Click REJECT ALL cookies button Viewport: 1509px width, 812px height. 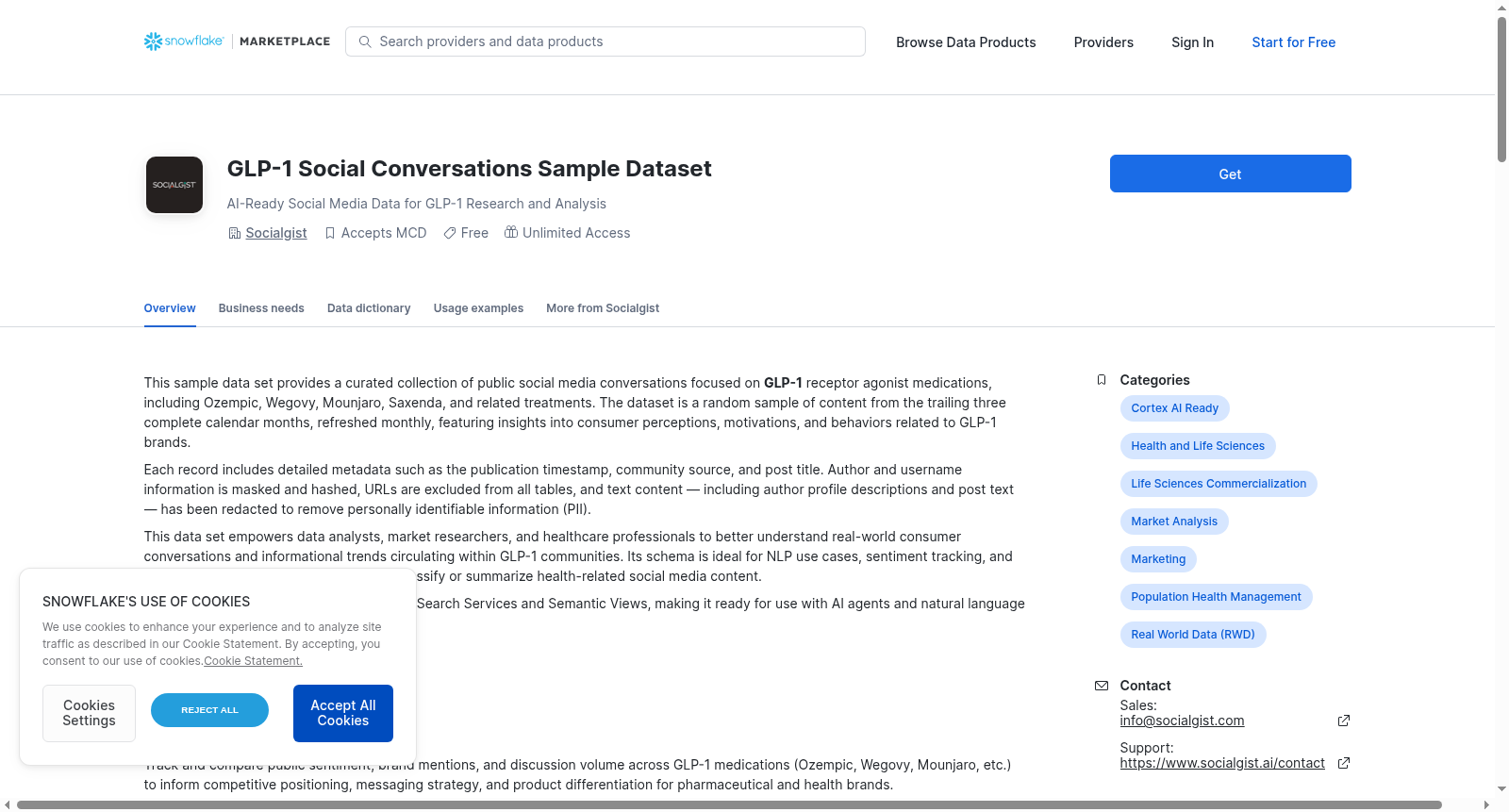209,710
